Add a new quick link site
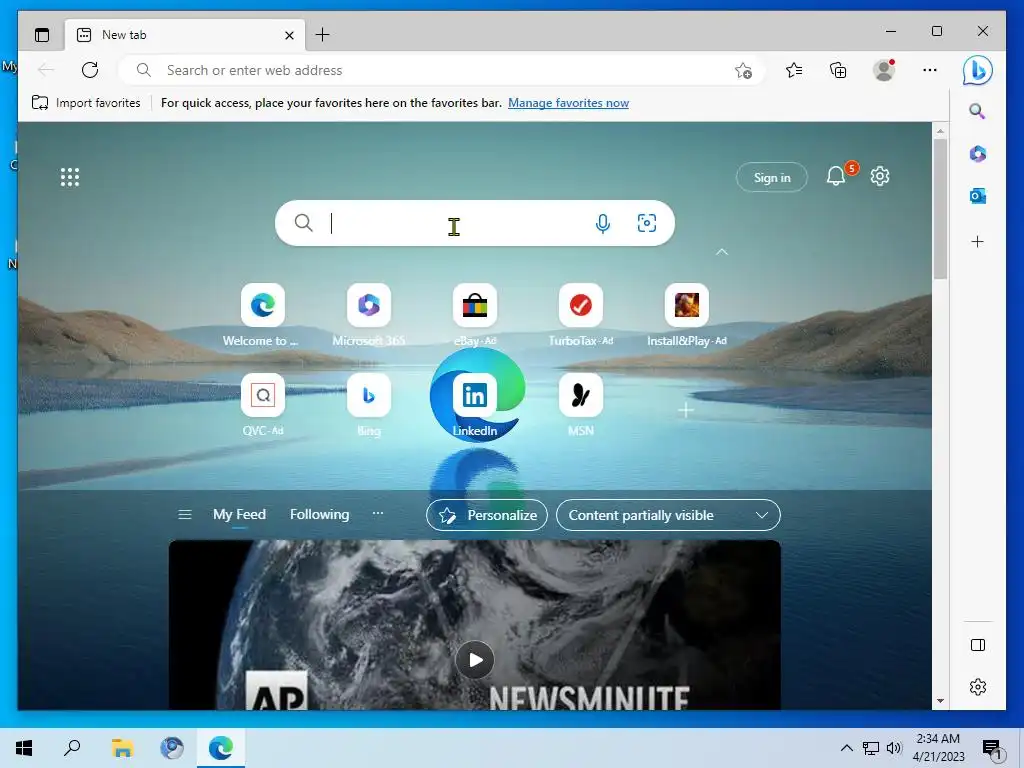1024x768 pixels. pos(686,410)
